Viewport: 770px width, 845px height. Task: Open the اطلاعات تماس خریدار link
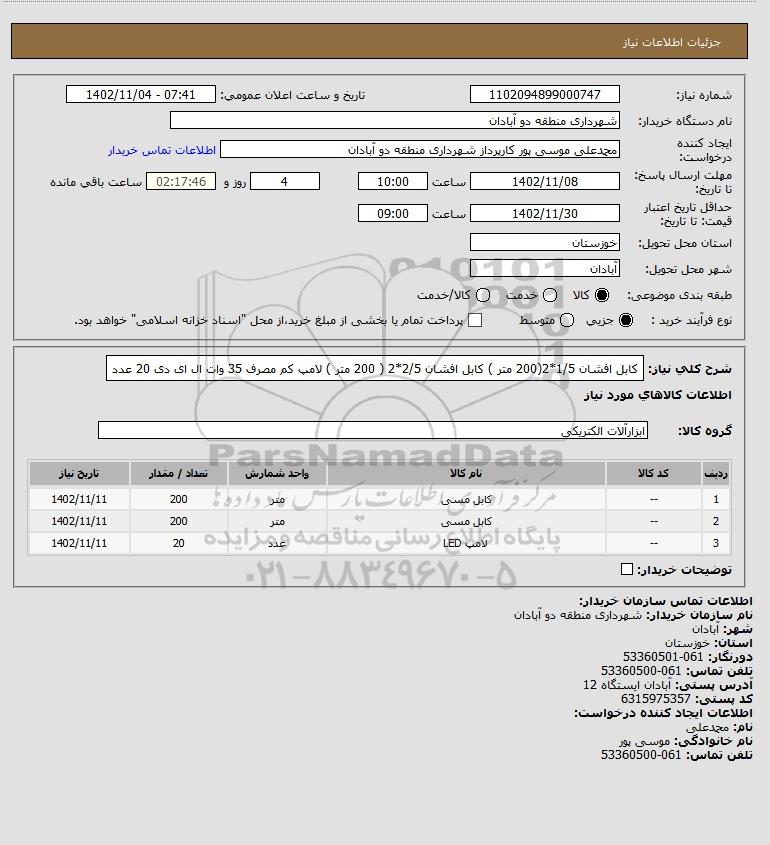tap(162, 150)
